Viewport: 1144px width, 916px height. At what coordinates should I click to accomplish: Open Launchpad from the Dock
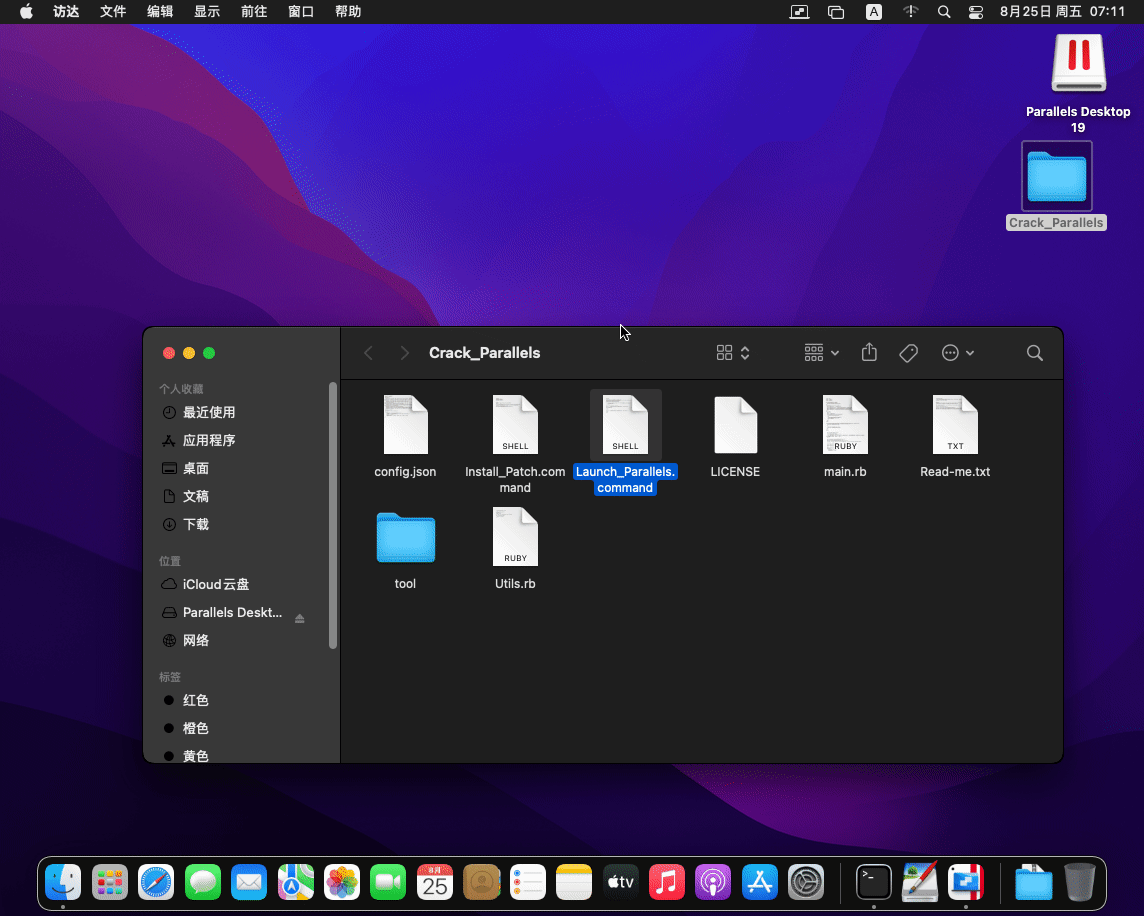click(x=109, y=882)
